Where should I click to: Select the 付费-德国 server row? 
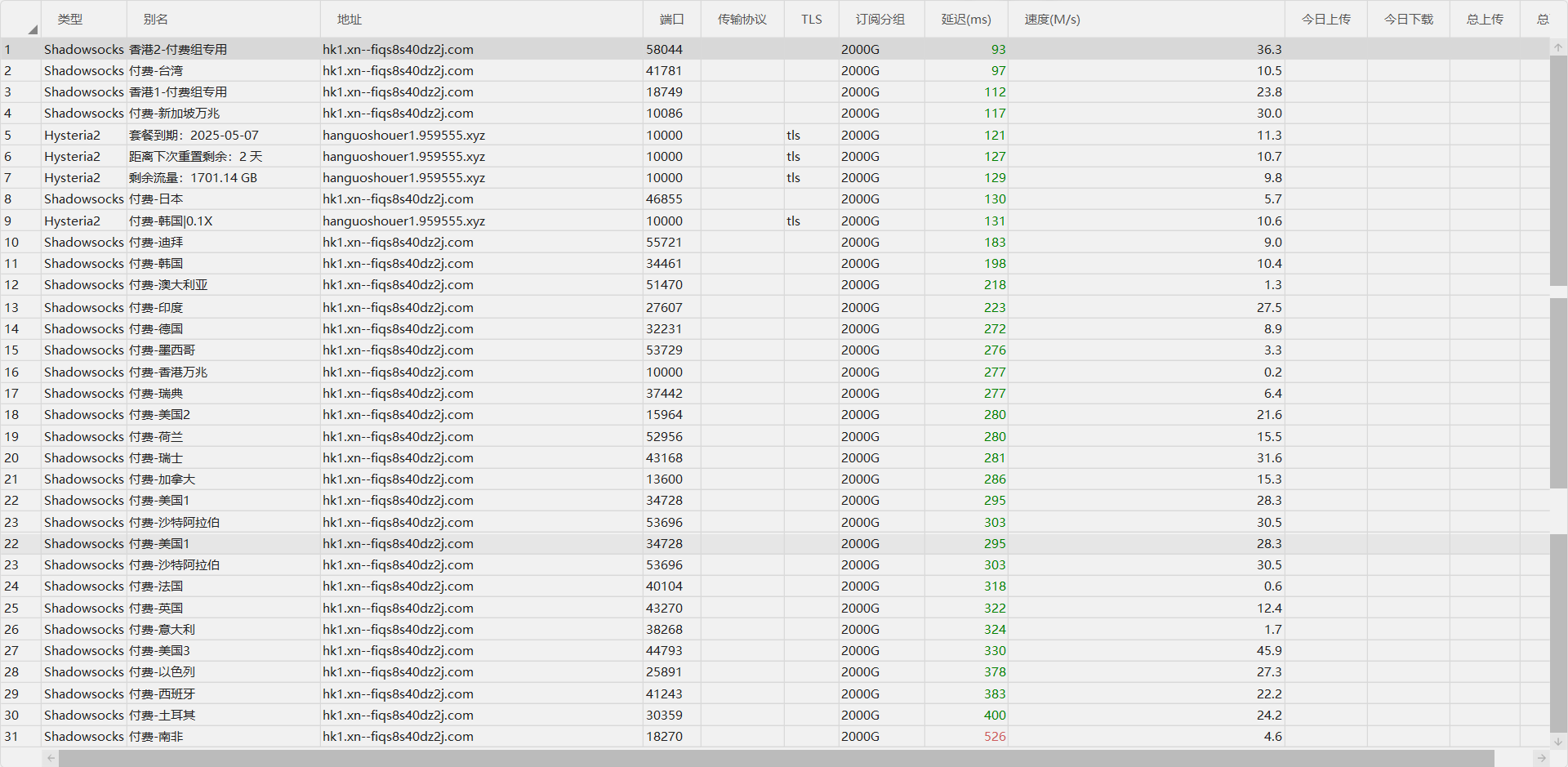click(774, 328)
